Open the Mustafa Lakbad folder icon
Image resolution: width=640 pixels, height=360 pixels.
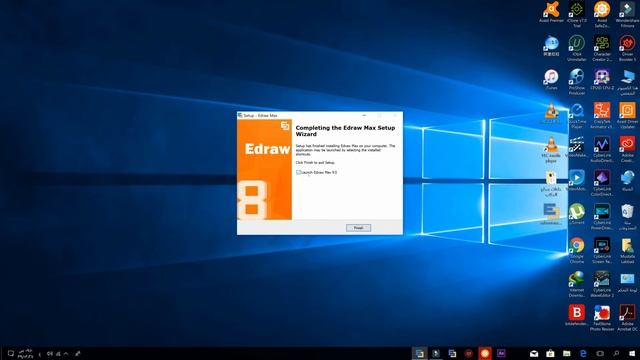coord(627,251)
